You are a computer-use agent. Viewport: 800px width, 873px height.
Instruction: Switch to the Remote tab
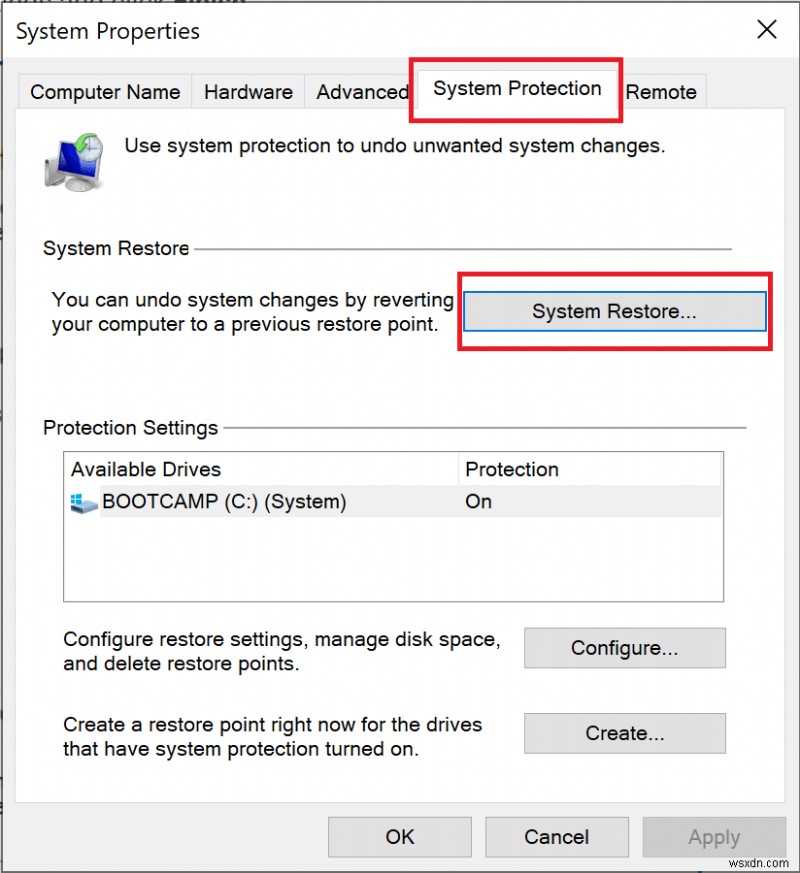tap(661, 92)
